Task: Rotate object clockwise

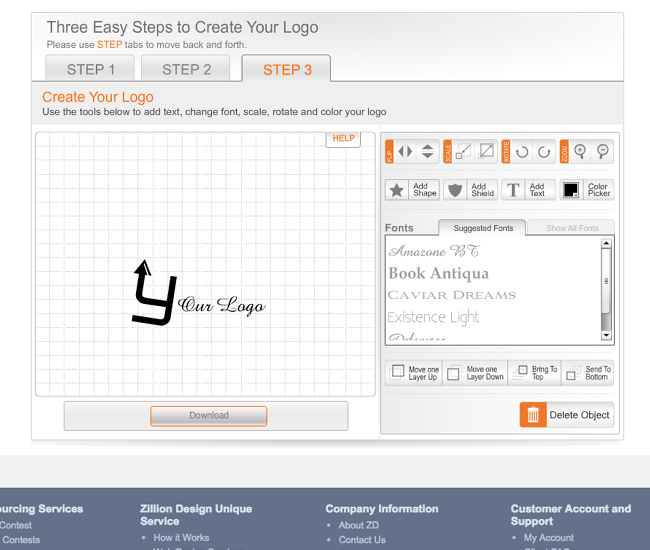Action: point(545,153)
